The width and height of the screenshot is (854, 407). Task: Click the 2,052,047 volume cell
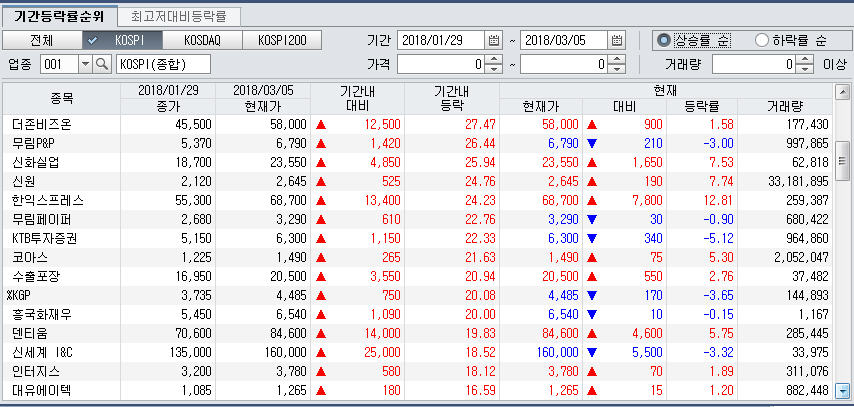pos(801,257)
